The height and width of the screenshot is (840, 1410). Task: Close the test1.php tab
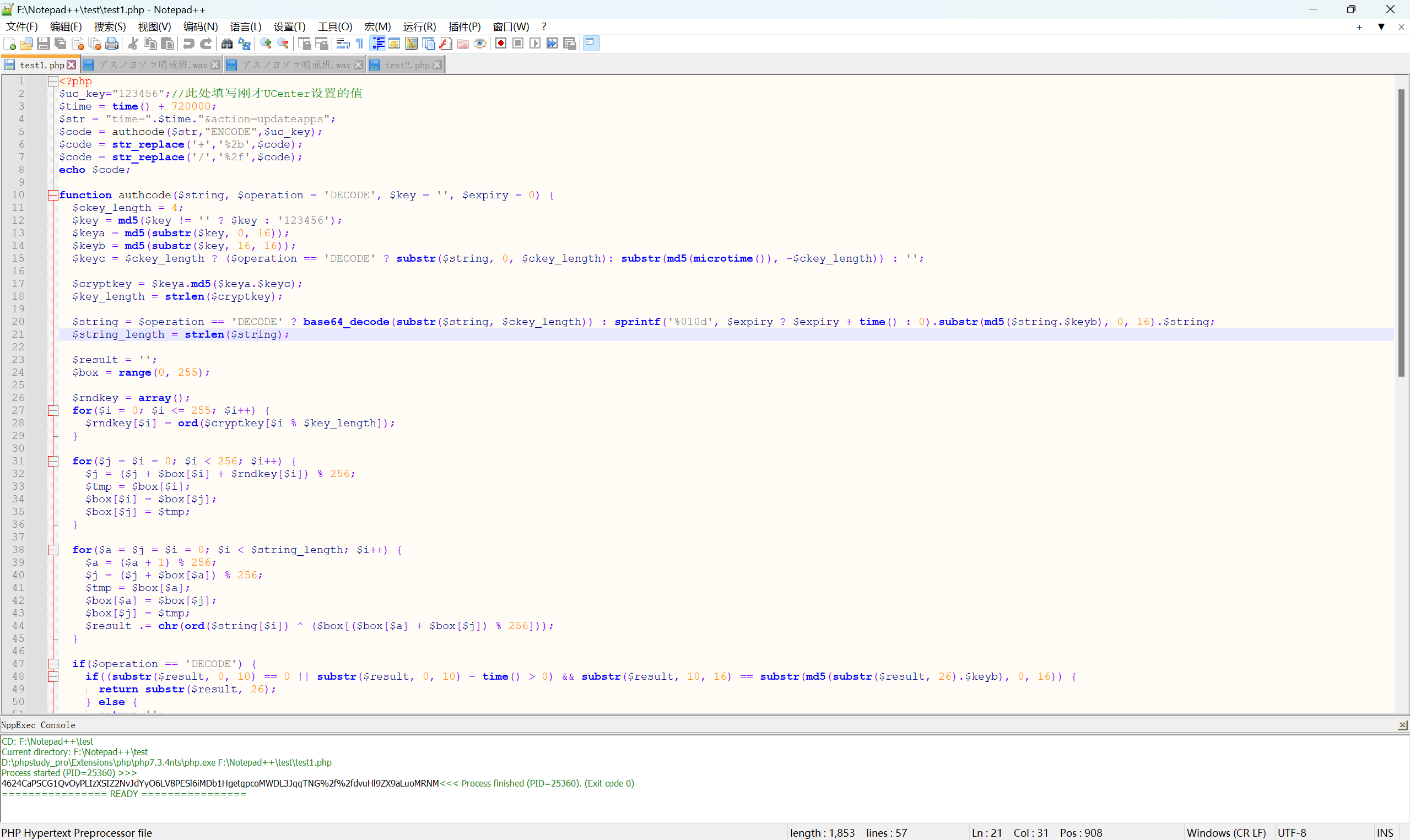click(x=71, y=65)
